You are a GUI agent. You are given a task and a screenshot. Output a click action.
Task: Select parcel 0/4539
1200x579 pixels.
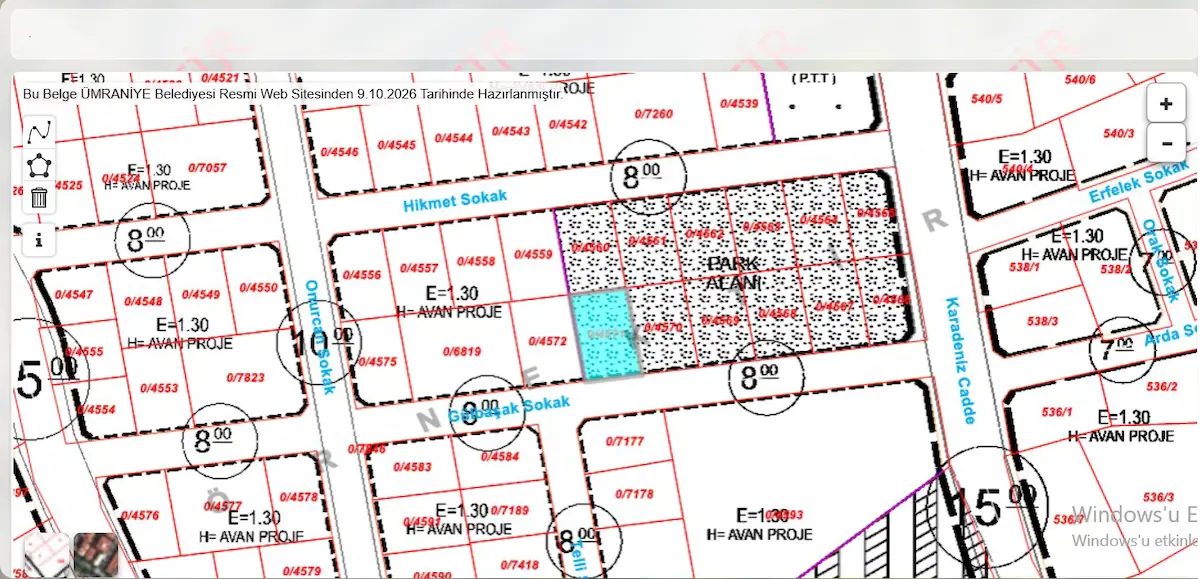[738, 103]
